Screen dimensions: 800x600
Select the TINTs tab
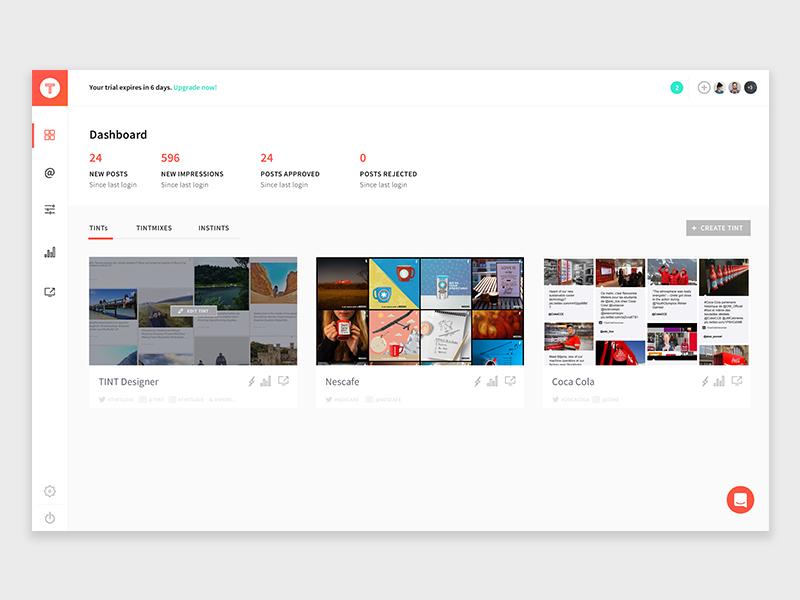[x=98, y=228]
